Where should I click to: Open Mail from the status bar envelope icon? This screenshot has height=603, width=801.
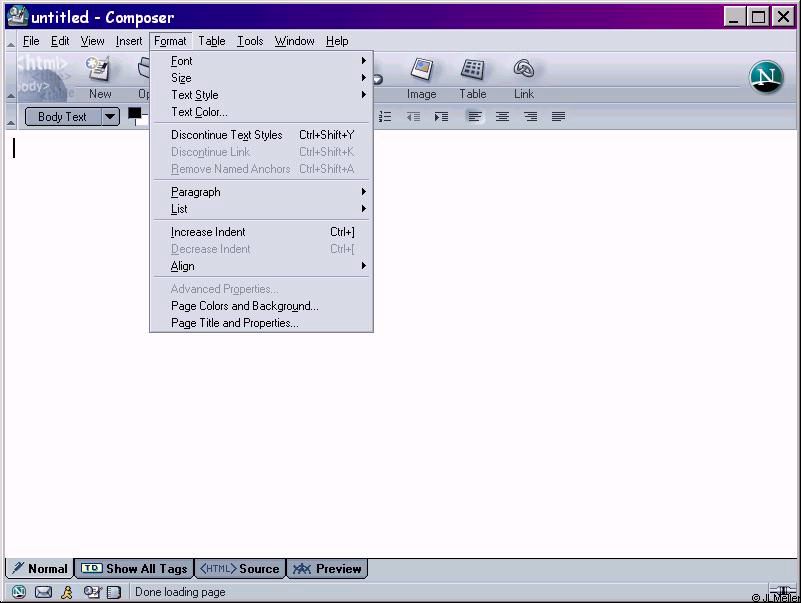43,592
